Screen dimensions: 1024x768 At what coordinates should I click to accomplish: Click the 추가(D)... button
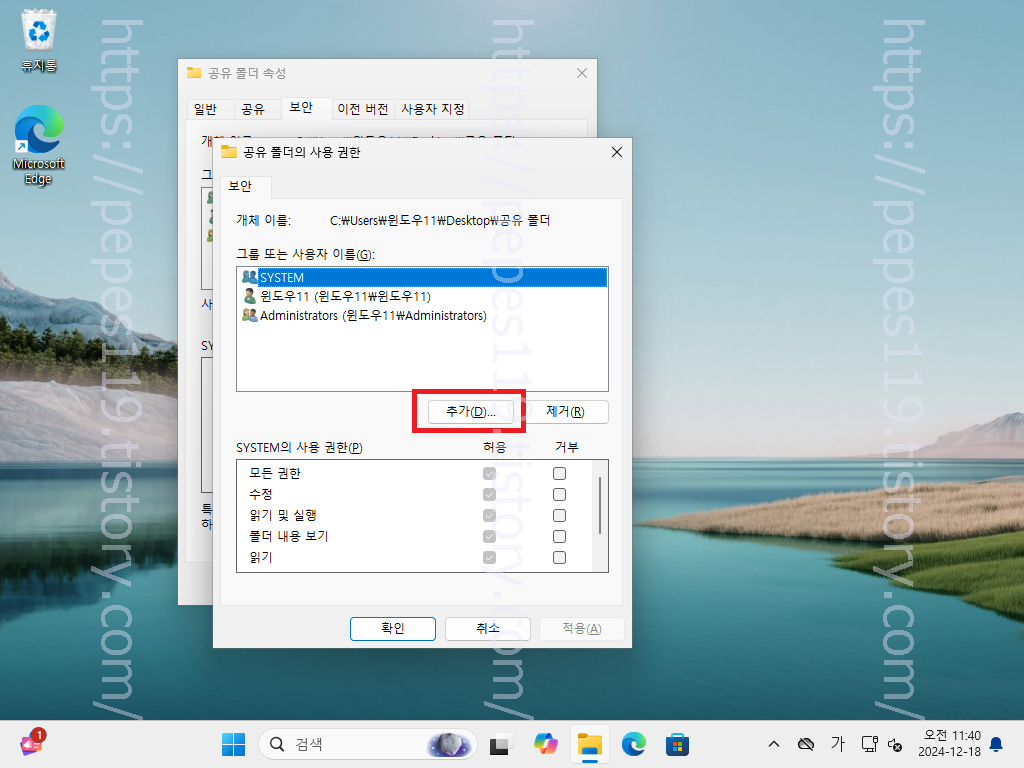[470, 411]
